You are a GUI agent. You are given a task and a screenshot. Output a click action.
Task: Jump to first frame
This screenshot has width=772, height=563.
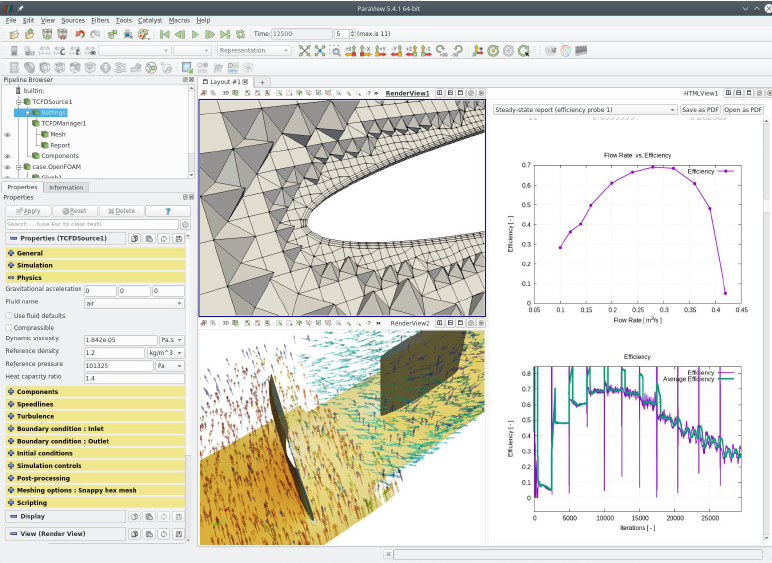165,34
